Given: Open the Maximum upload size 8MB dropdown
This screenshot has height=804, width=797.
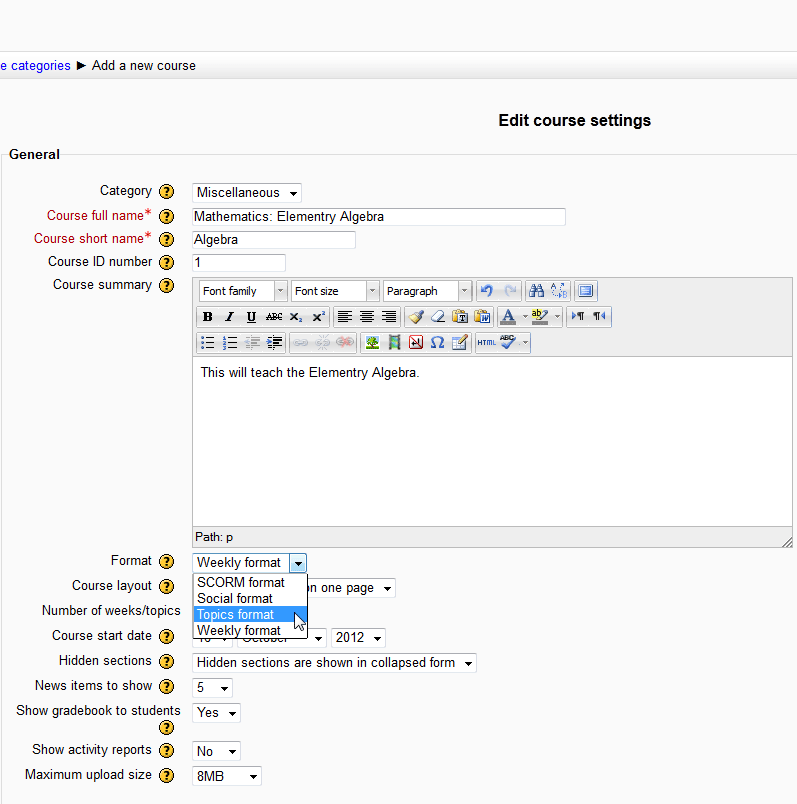Looking at the screenshot, I should click(227, 776).
